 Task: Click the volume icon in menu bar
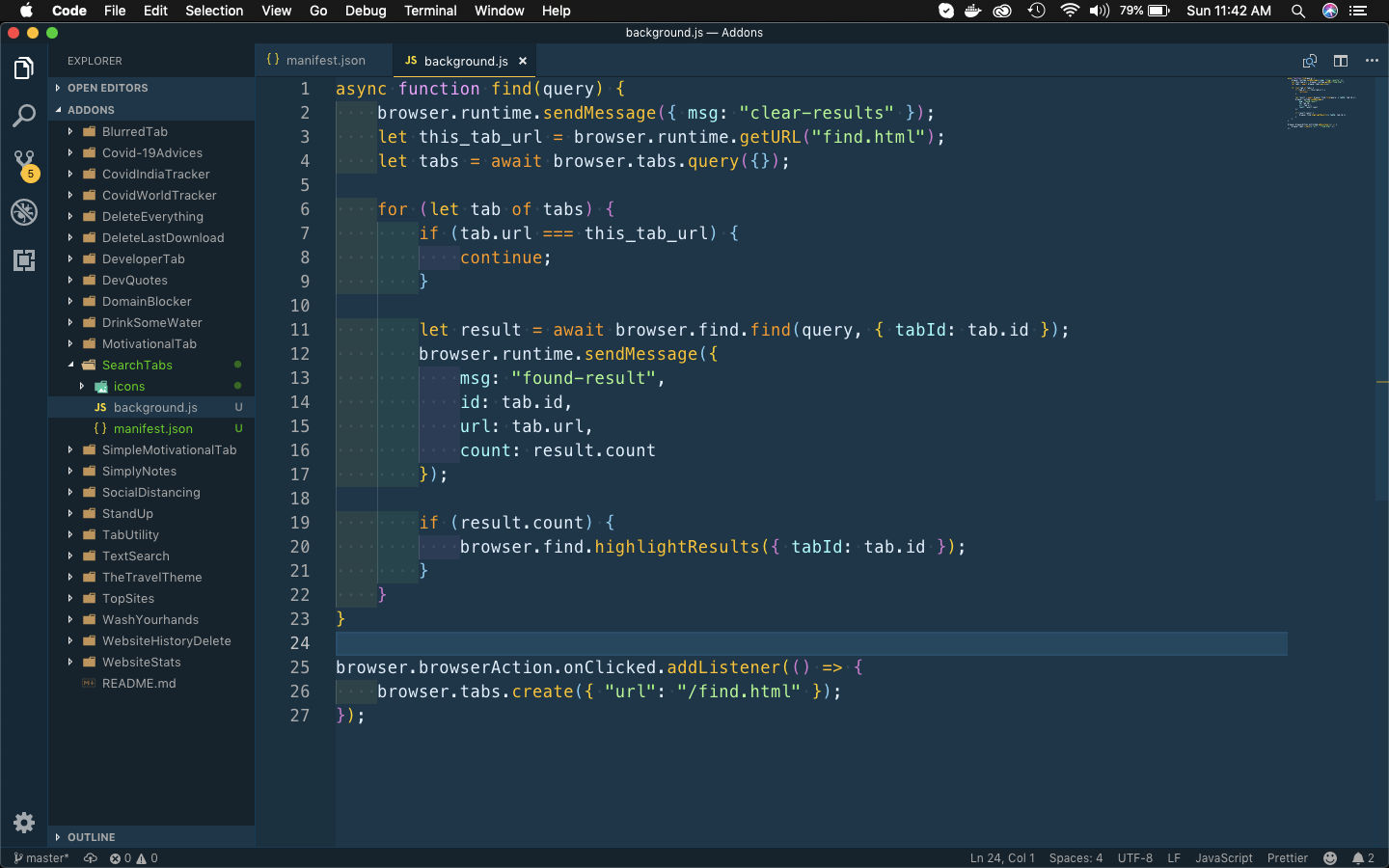point(1100,11)
